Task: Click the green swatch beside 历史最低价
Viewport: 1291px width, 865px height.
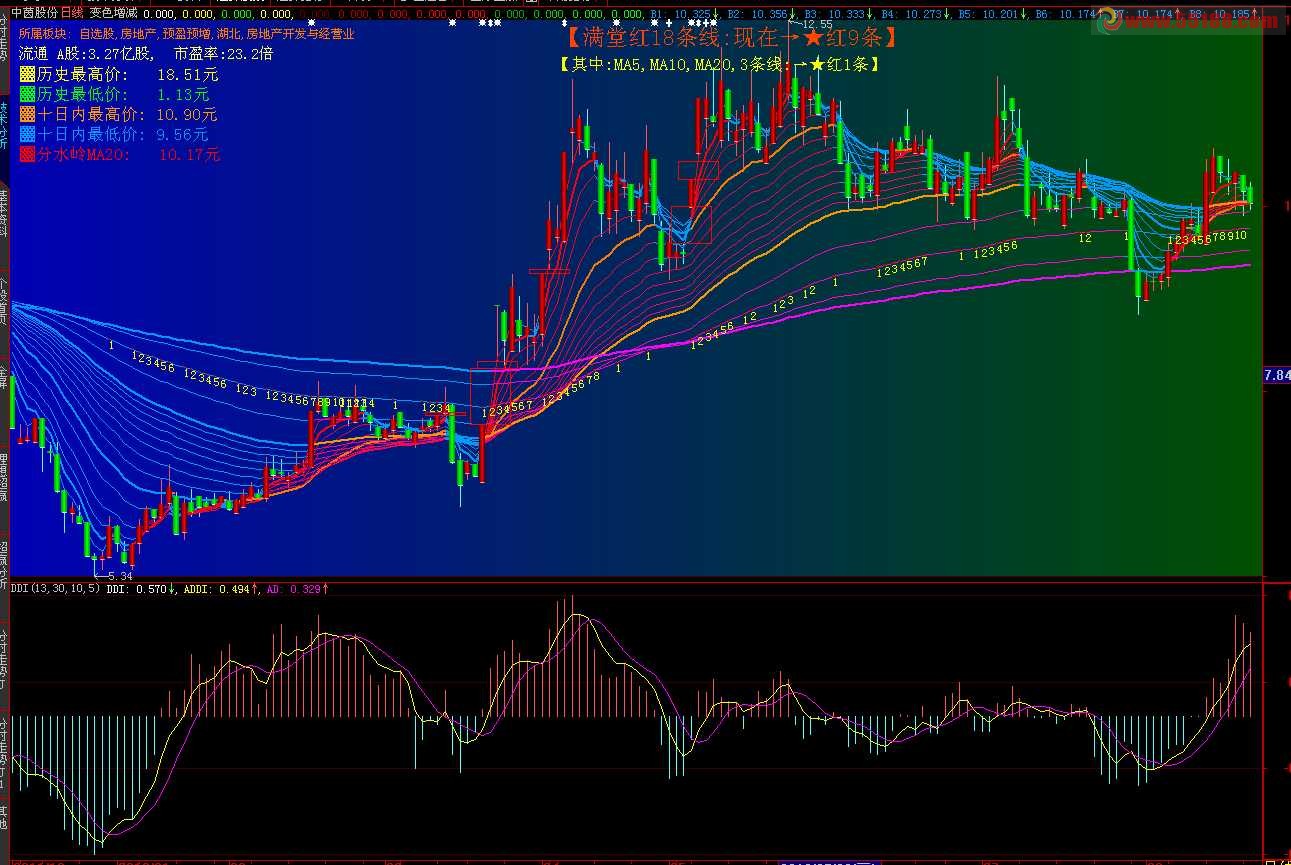Action: coord(28,94)
